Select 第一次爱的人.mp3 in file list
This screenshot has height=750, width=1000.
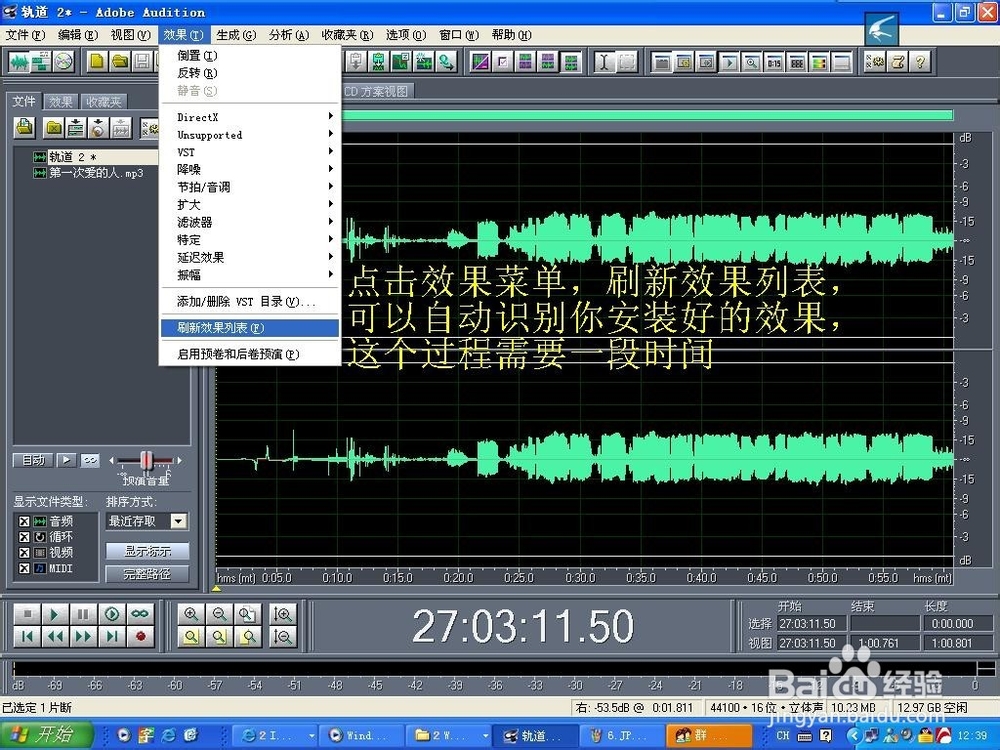96,173
